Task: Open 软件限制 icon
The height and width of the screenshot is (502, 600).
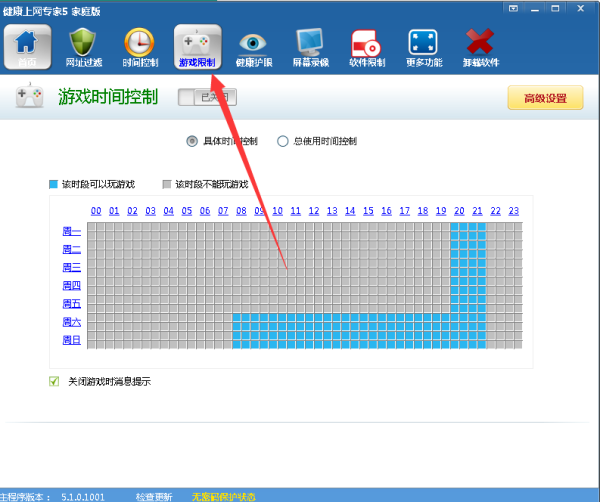Action: tap(365, 47)
